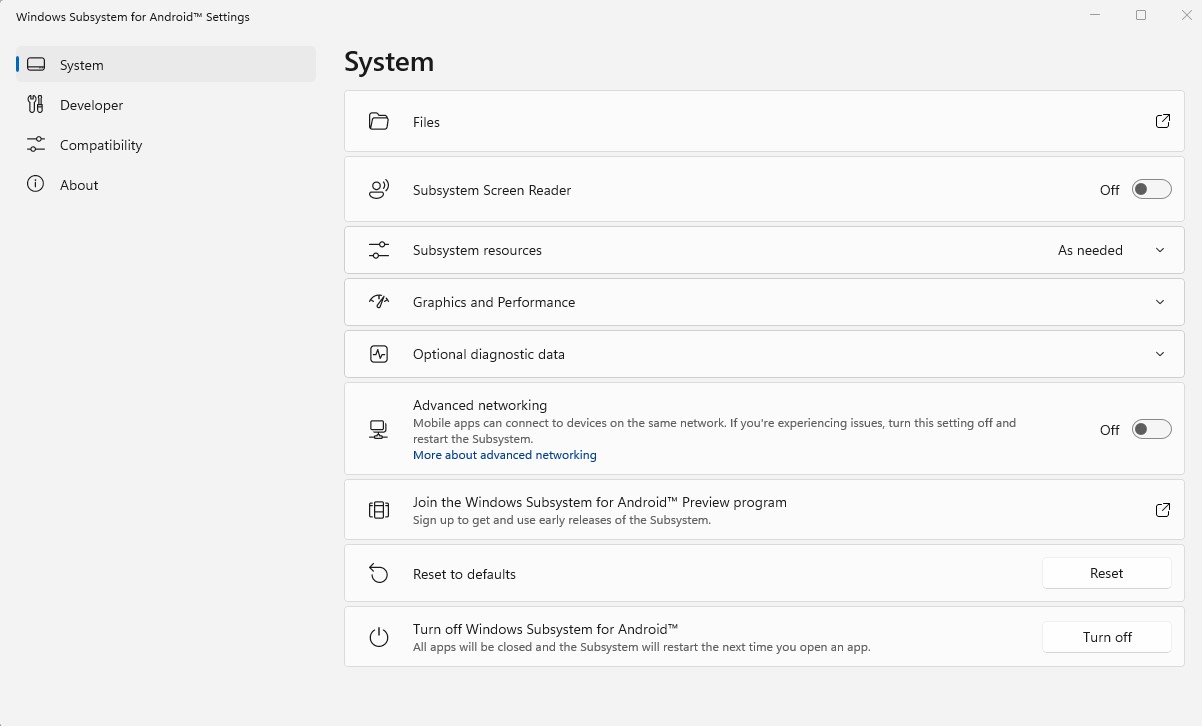Screen dimensions: 1202x726
Task: Open the About page
Action: click(x=166, y=185)
